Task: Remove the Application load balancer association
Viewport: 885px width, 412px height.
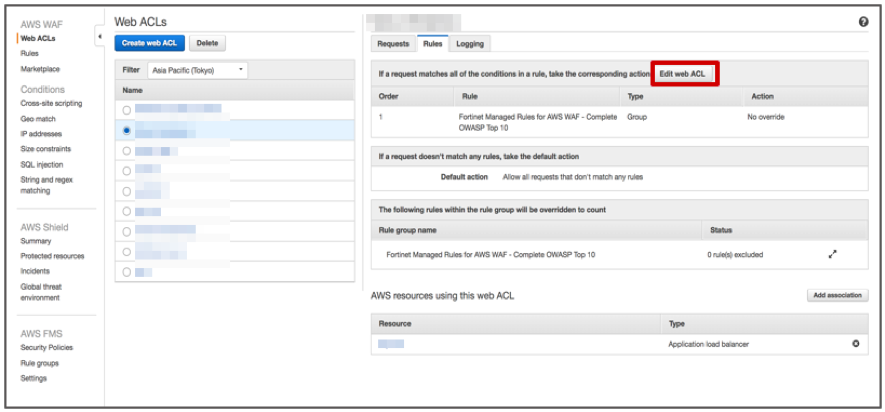Action: [x=855, y=344]
